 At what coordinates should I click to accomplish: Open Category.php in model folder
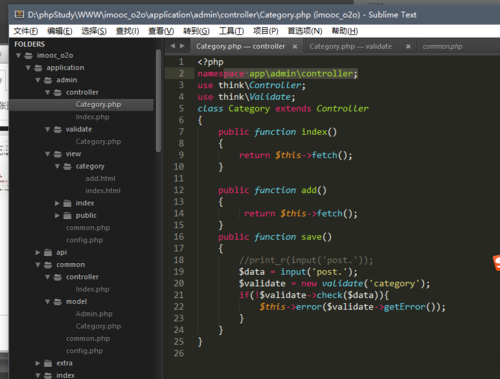click(x=98, y=326)
